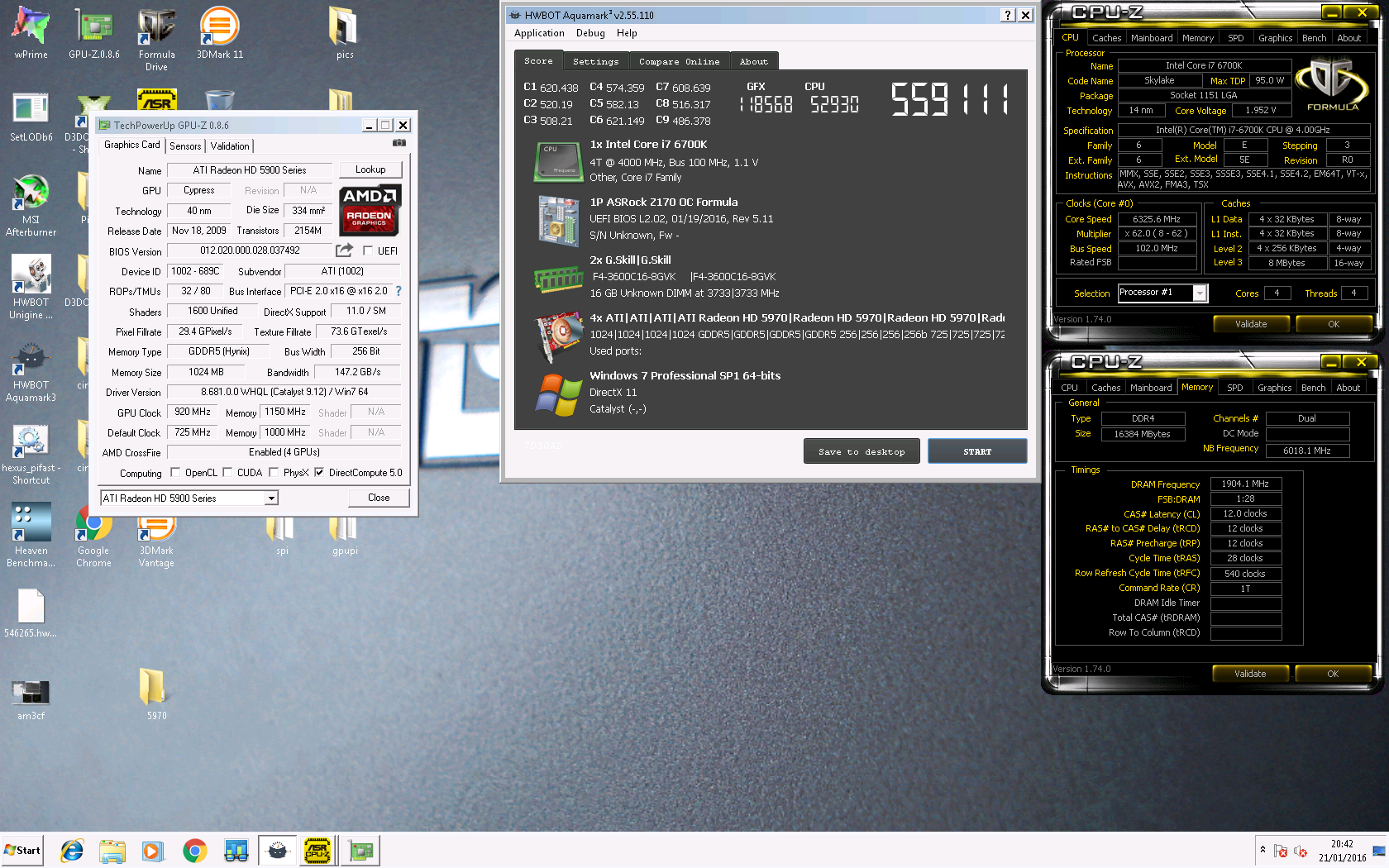Toggle OpenCL computing checkbox

pyautogui.click(x=174, y=473)
